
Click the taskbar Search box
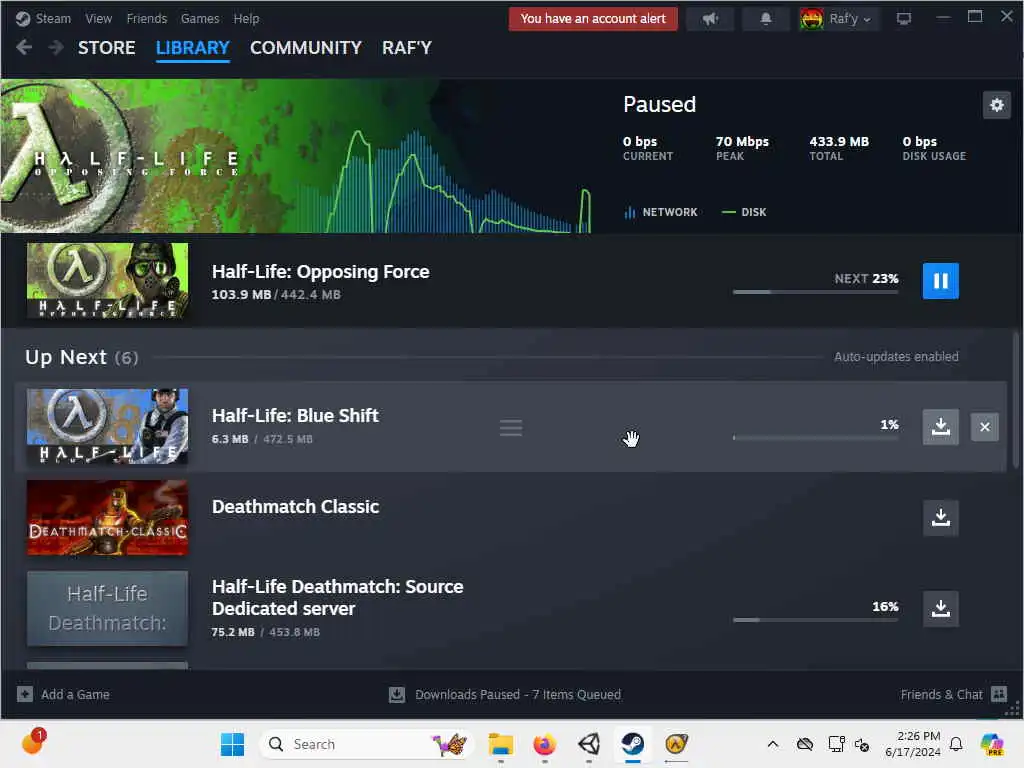coord(366,744)
